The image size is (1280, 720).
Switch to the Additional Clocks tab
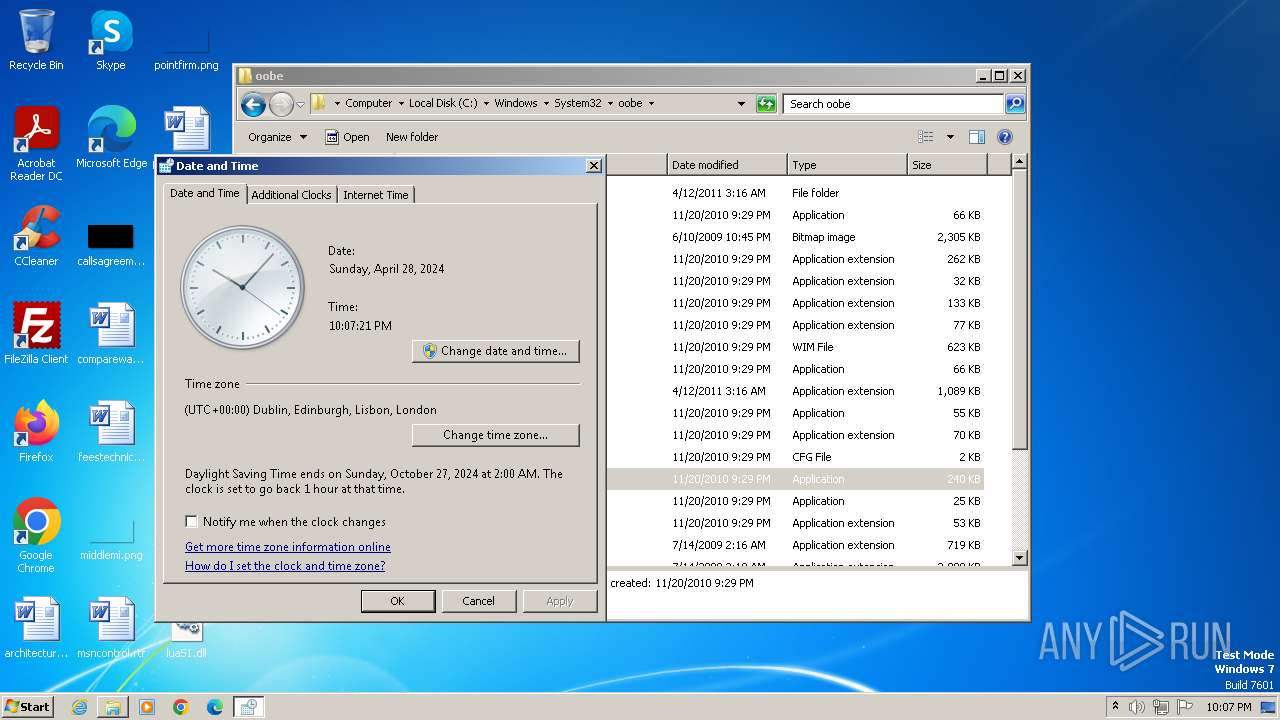coord(291,195)
